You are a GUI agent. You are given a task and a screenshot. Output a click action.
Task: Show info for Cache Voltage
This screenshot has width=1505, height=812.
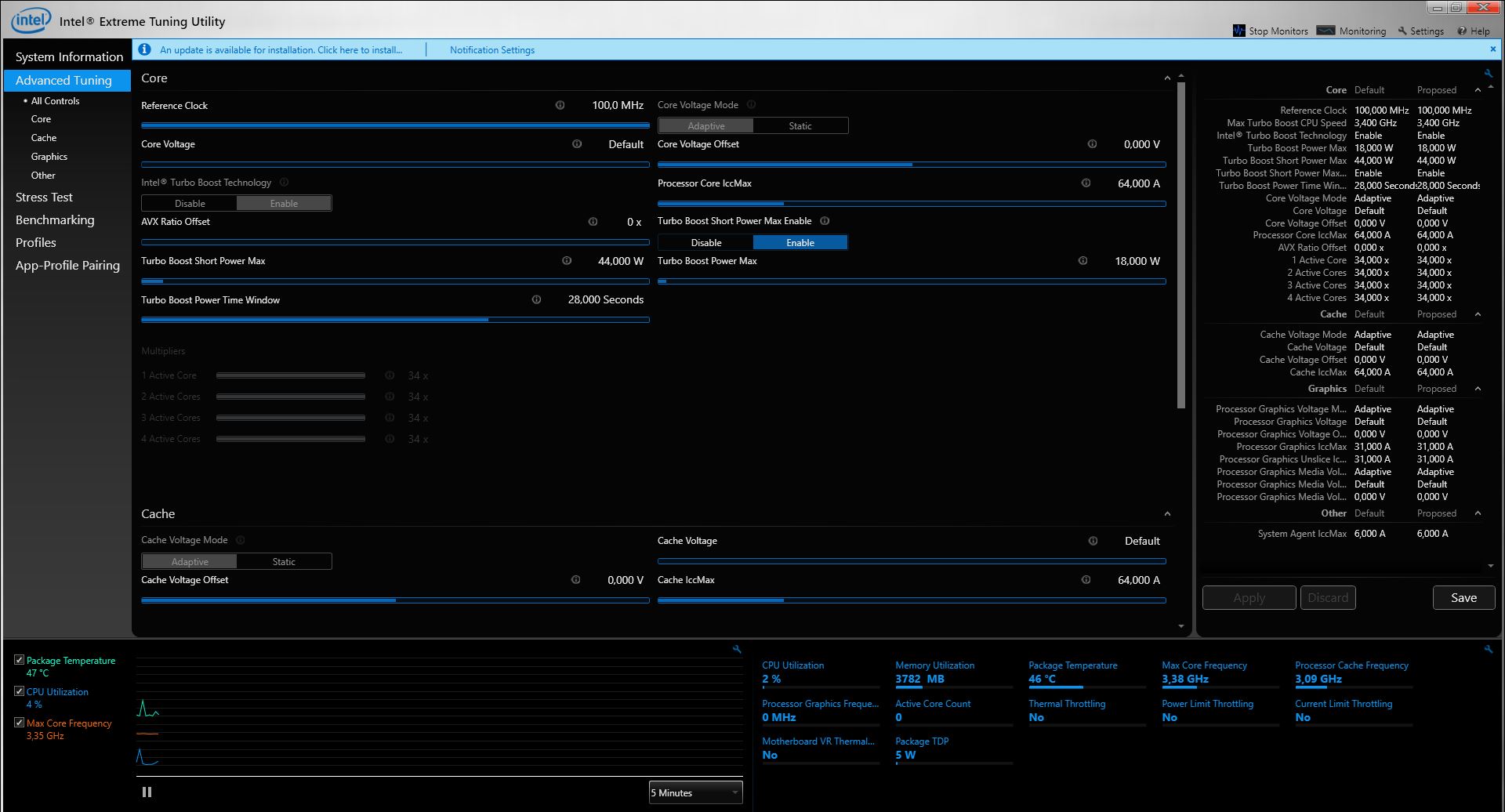click(1093, 541)
